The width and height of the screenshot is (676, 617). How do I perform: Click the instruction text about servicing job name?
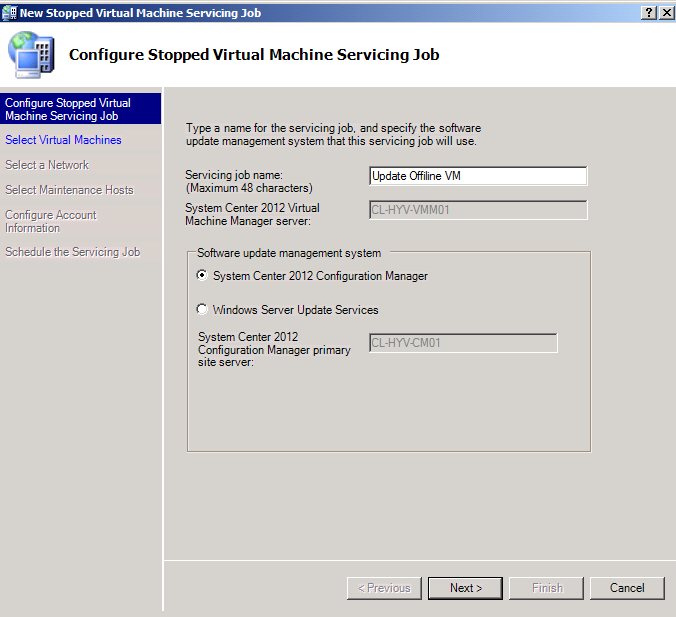click(x=333, y=135)
